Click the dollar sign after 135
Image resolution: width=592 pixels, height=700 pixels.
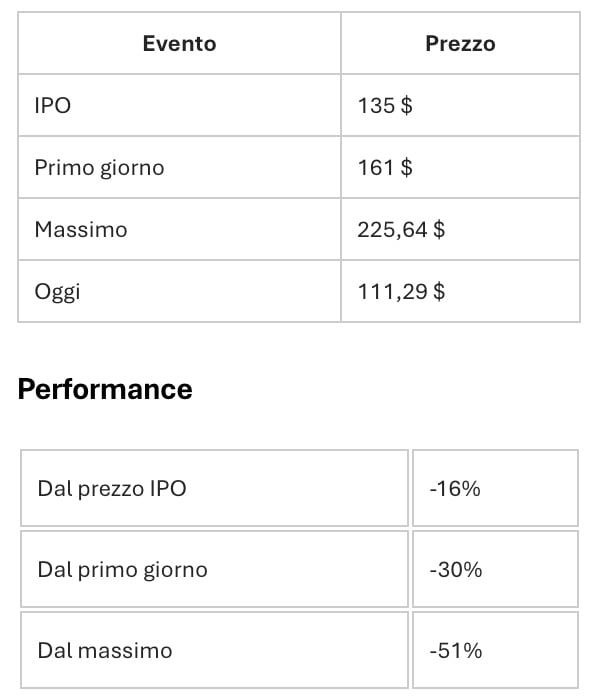[x=407, y=106]
